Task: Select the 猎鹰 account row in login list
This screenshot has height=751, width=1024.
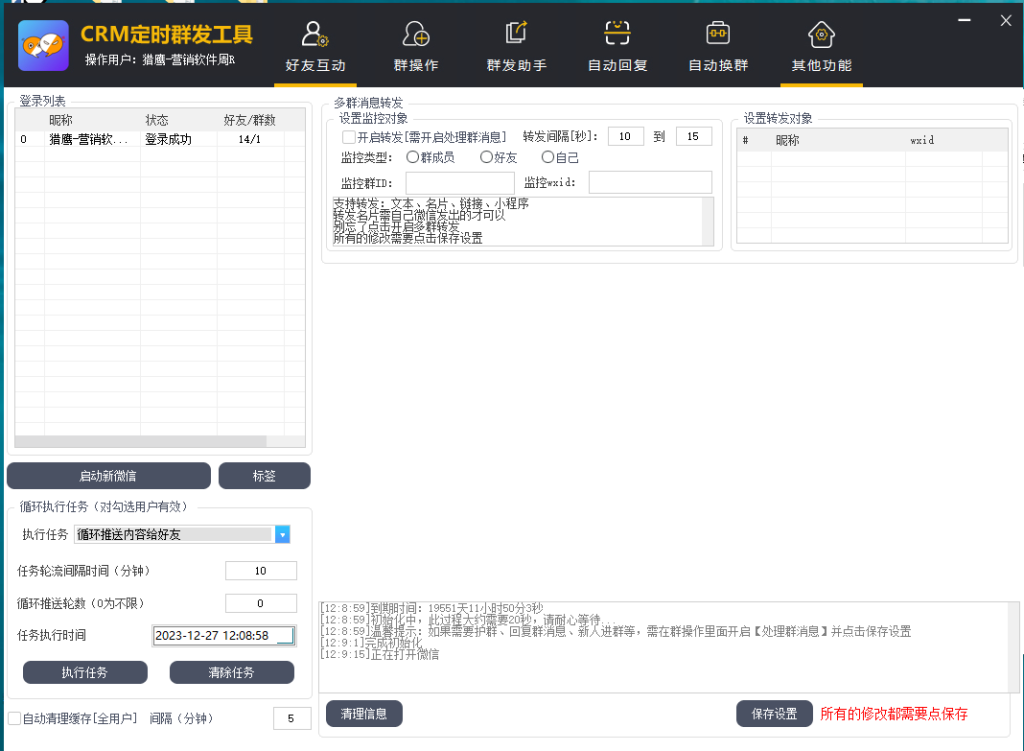Action: [x=89, y=140]
